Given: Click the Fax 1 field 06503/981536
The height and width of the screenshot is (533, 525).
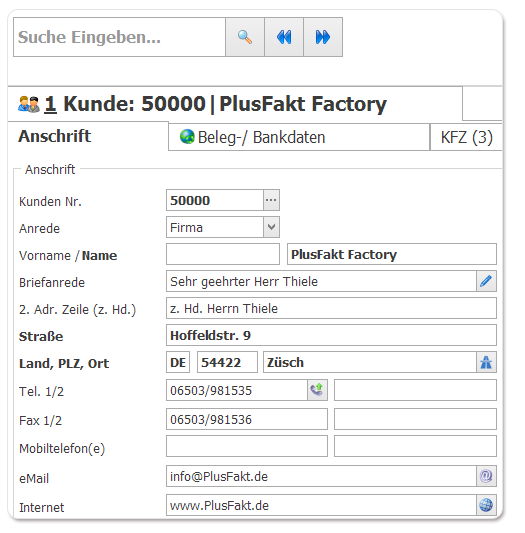Looking at the screenshot, I should (247, 419).
